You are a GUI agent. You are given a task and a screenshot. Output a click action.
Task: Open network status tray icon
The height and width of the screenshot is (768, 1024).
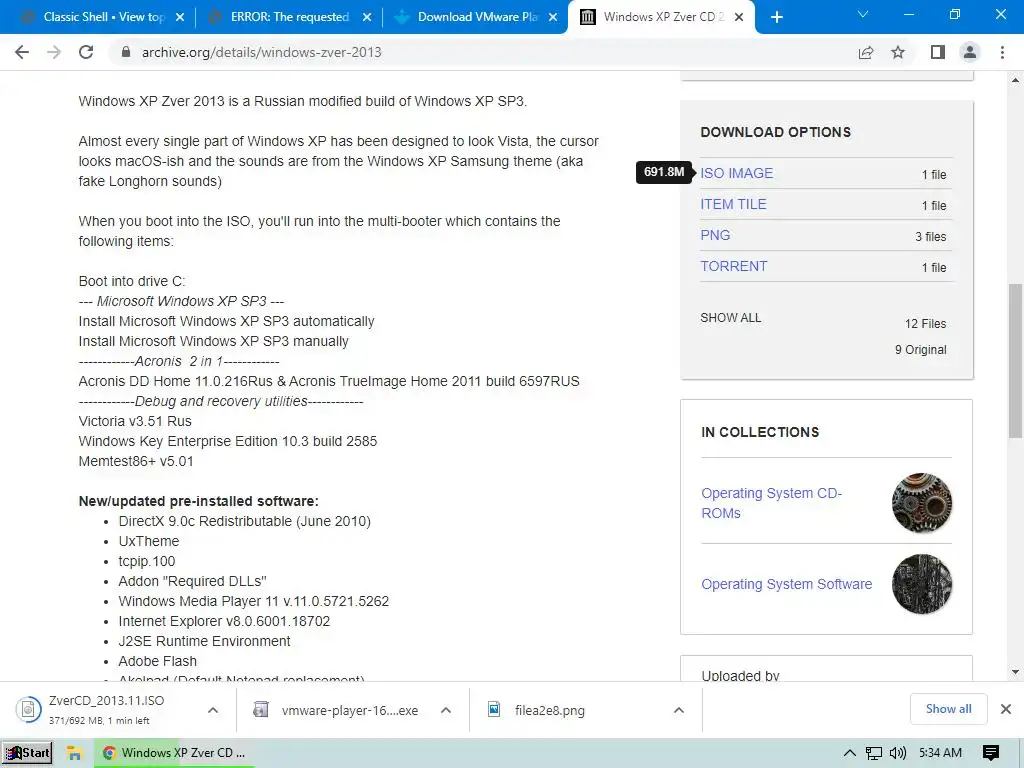point(873,753)
